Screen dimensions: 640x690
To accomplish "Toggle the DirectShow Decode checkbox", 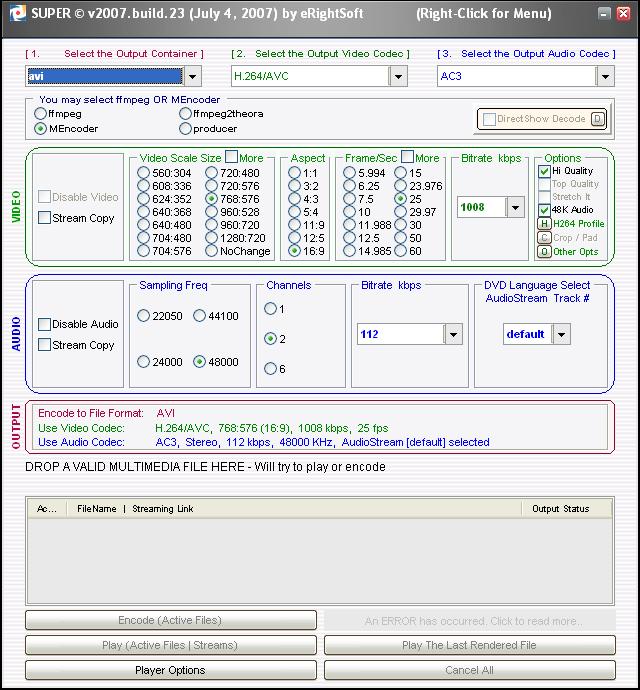I will (x=489, y=119).
